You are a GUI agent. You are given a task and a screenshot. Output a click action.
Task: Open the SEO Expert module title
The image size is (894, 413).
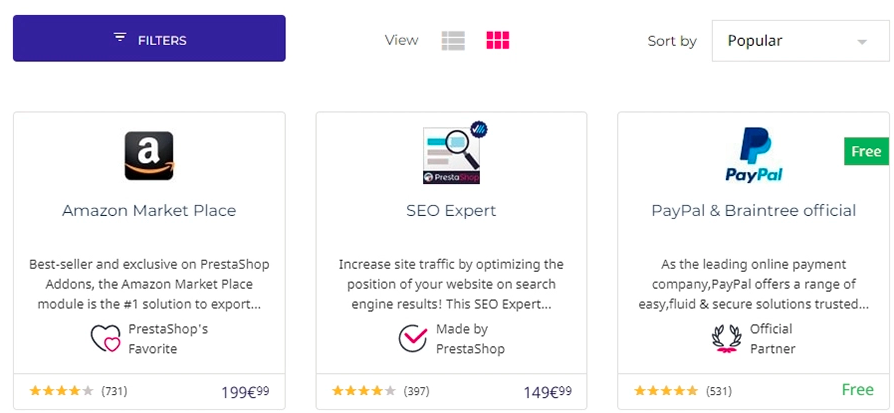pyautogui.click(x=451, y=210)
